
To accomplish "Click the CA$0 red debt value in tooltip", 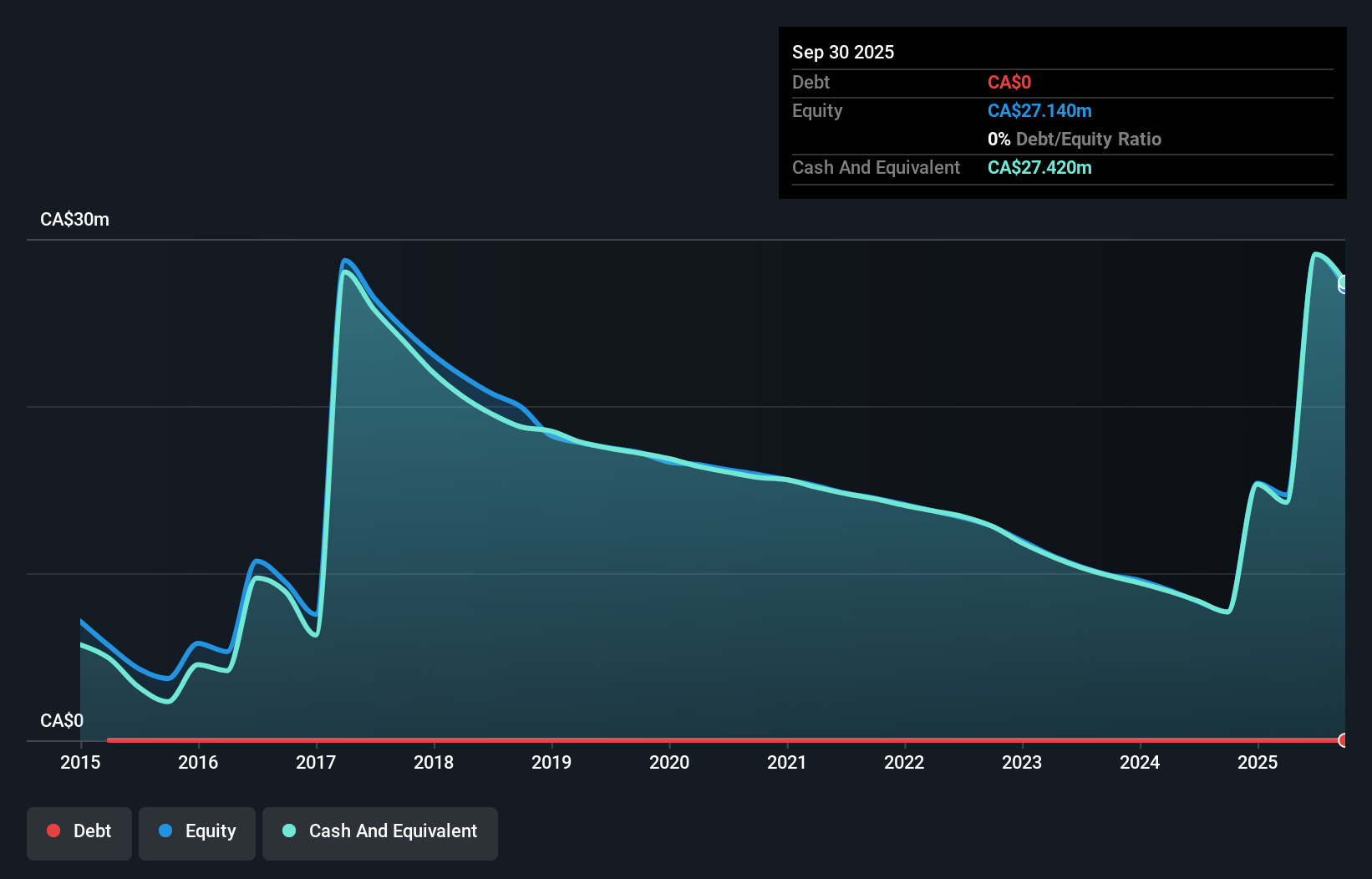I will (x=1009, y=82).
